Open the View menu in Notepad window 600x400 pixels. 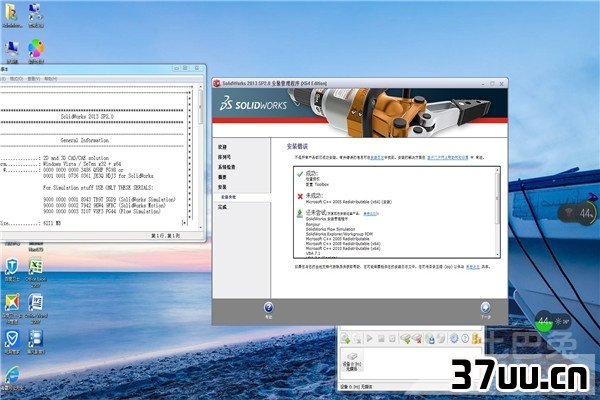[x=34, y=78]
